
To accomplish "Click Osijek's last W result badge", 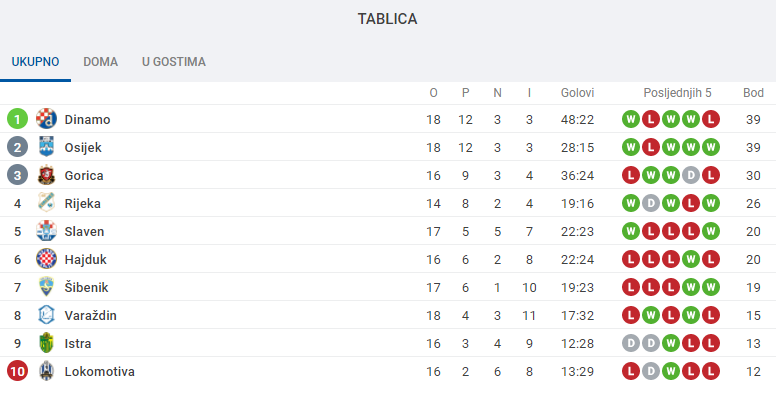I will [711, 147].
